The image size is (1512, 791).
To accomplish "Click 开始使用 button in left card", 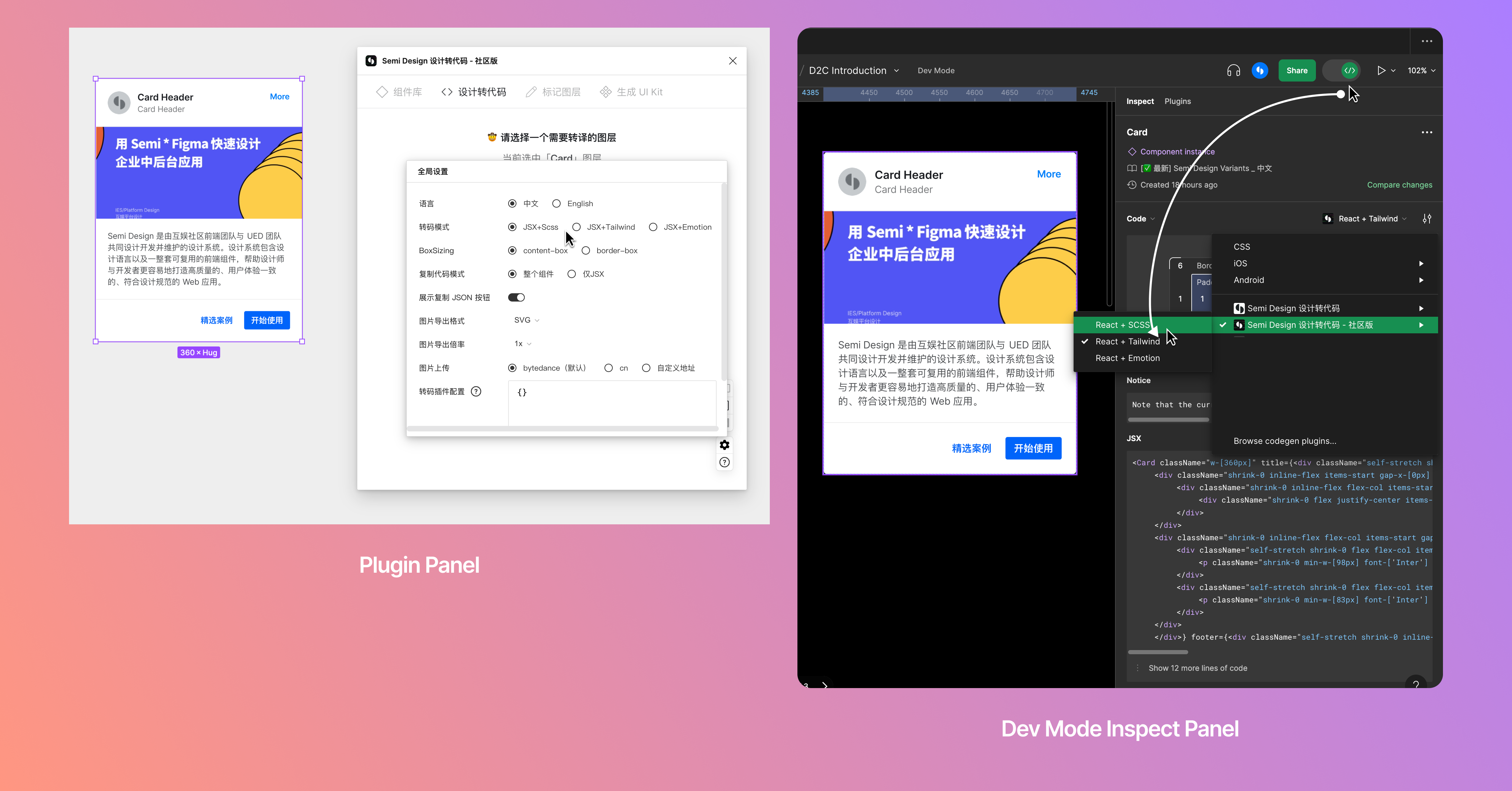I will pyautogui.click(x=267, y=320).
